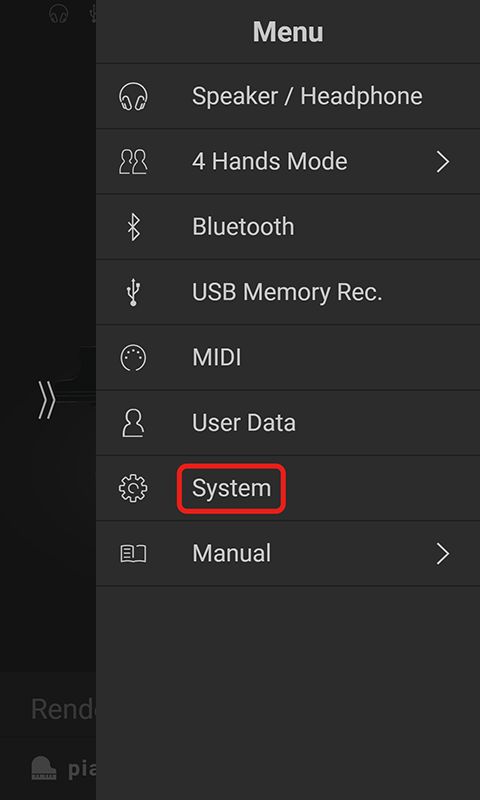Click the MIDI connector icon

tap(133, 358)
